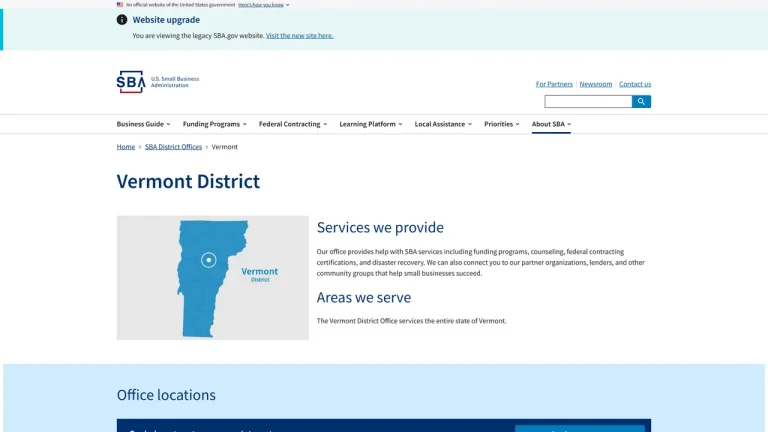Image resolution: width=768 pixels, height=432 pixels.
Task: Click the info icon beside Website upgrade
Action: [x=122, y=20]
